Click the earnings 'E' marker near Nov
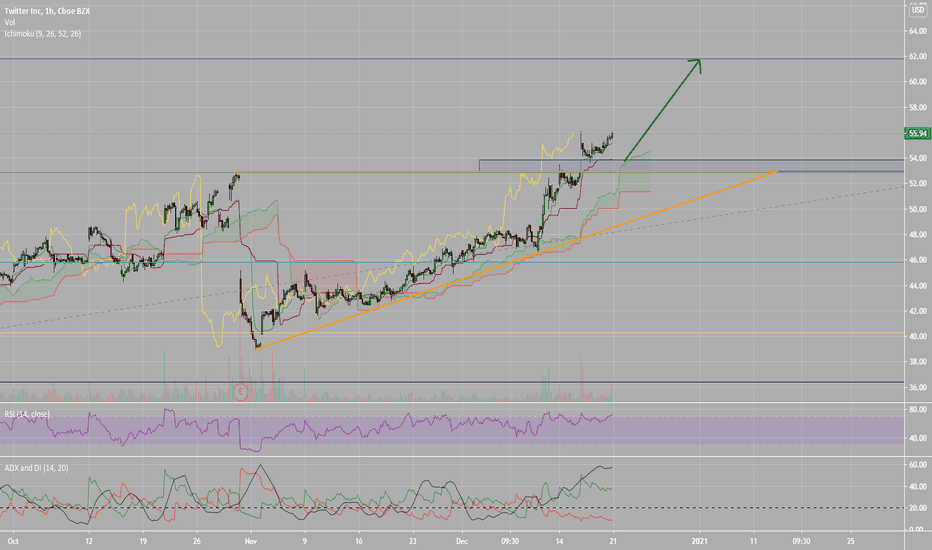This screenshot has height=550, width=932. pos(241,392)
